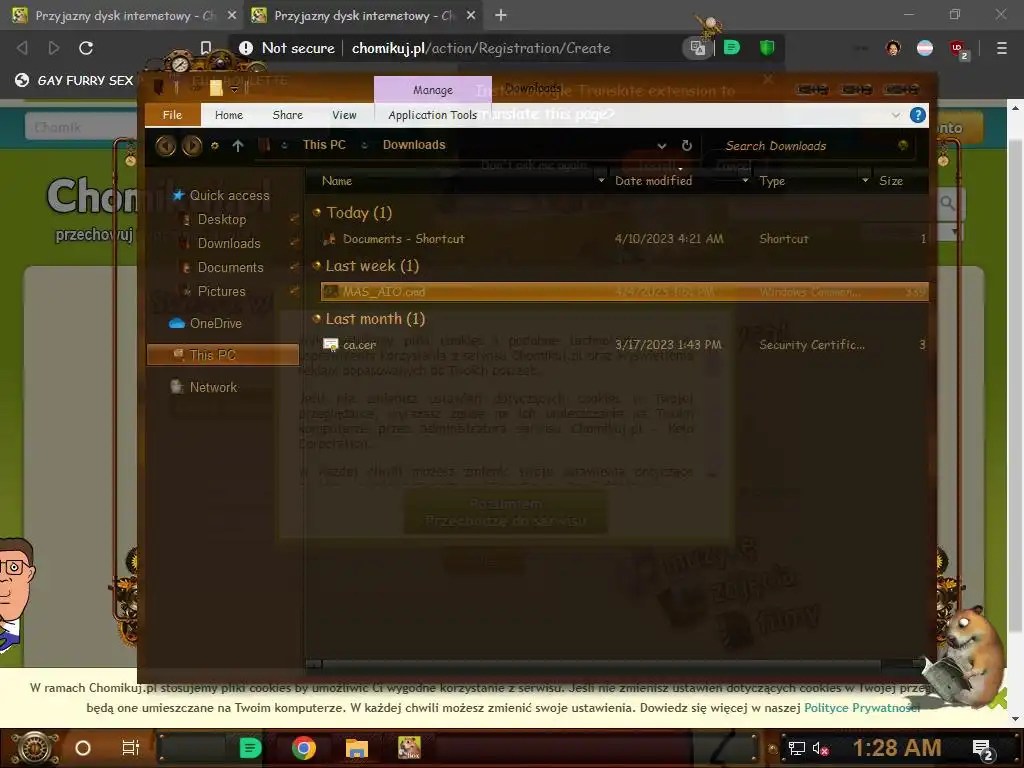This screenshot has height=768, width=1024.
Task: Open Chrome from the taskbar
Action: click(304, 748)
